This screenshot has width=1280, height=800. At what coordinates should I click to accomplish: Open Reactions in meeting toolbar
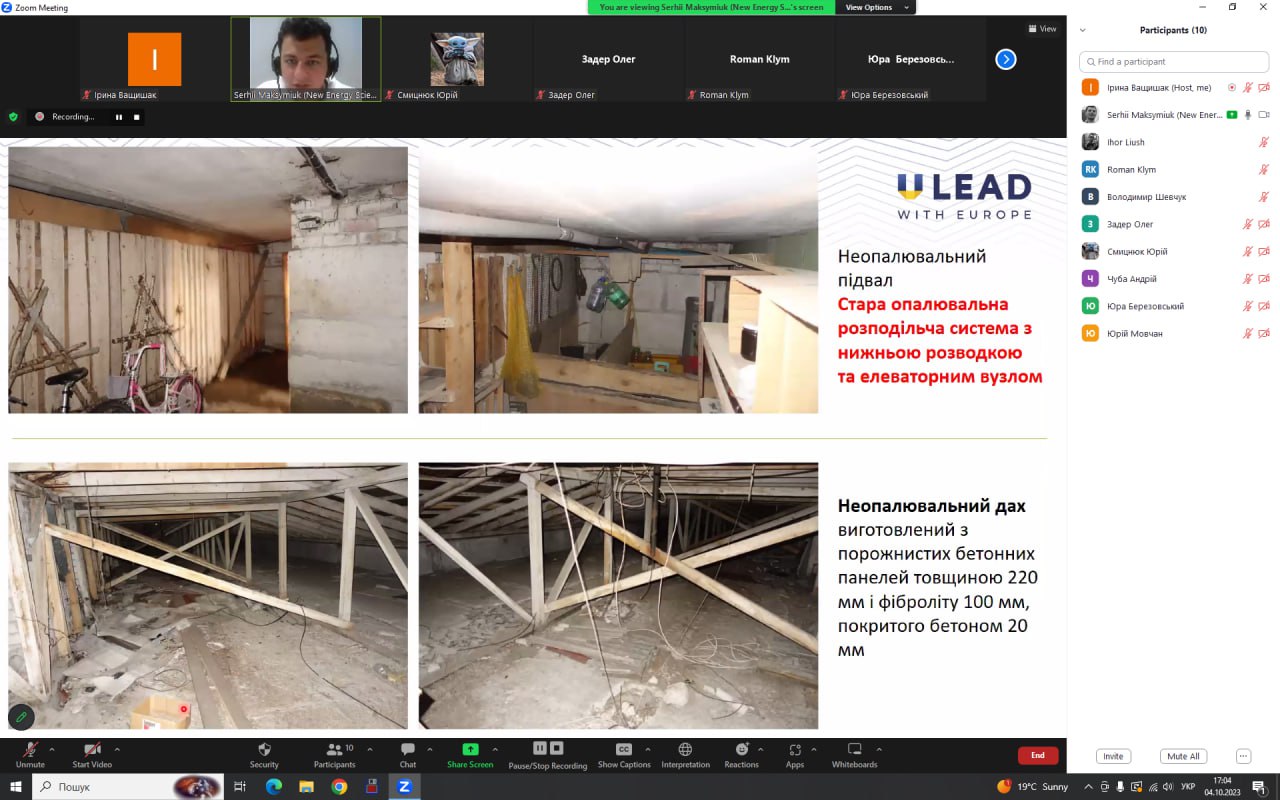(741, 750)
